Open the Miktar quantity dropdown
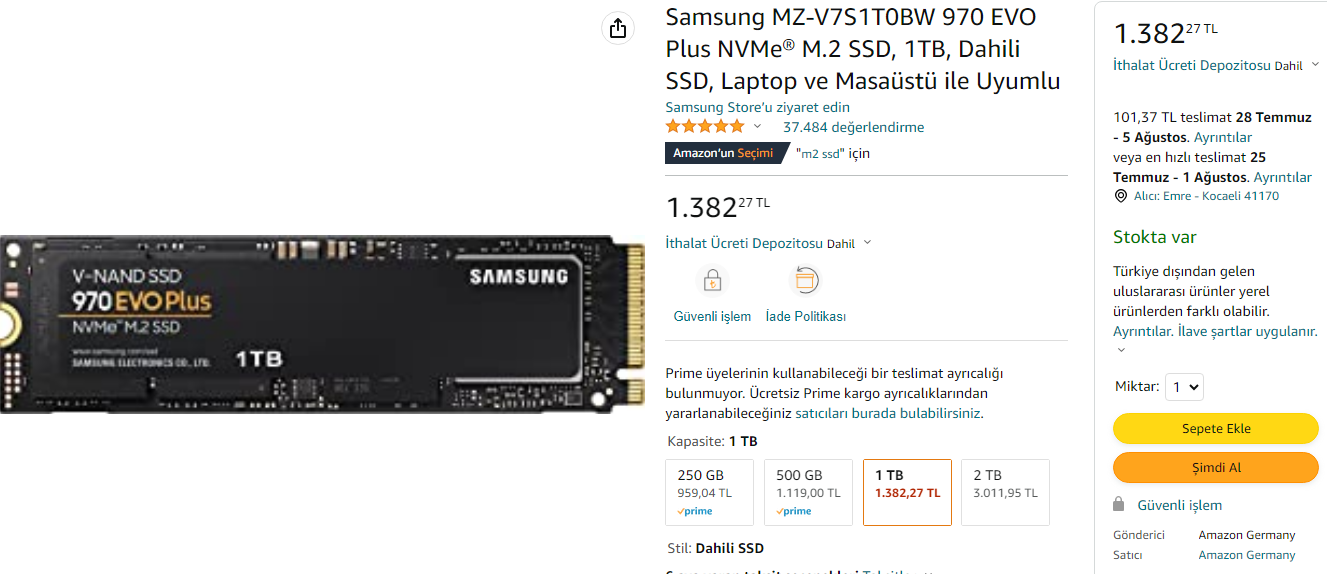Screen dimensions: 1327x574 tap(1184, 387)
